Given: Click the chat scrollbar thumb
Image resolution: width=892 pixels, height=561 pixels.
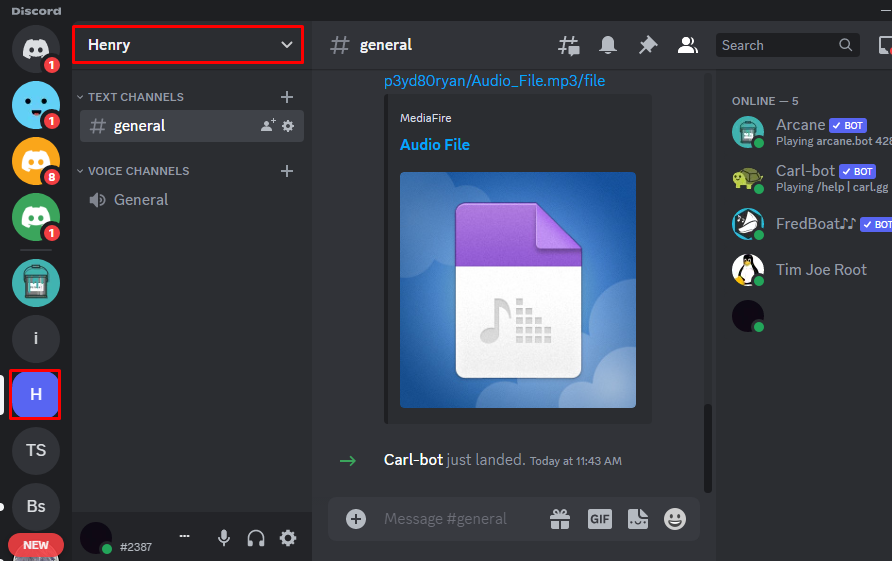Looking at the screenshot, I should 708,448.
